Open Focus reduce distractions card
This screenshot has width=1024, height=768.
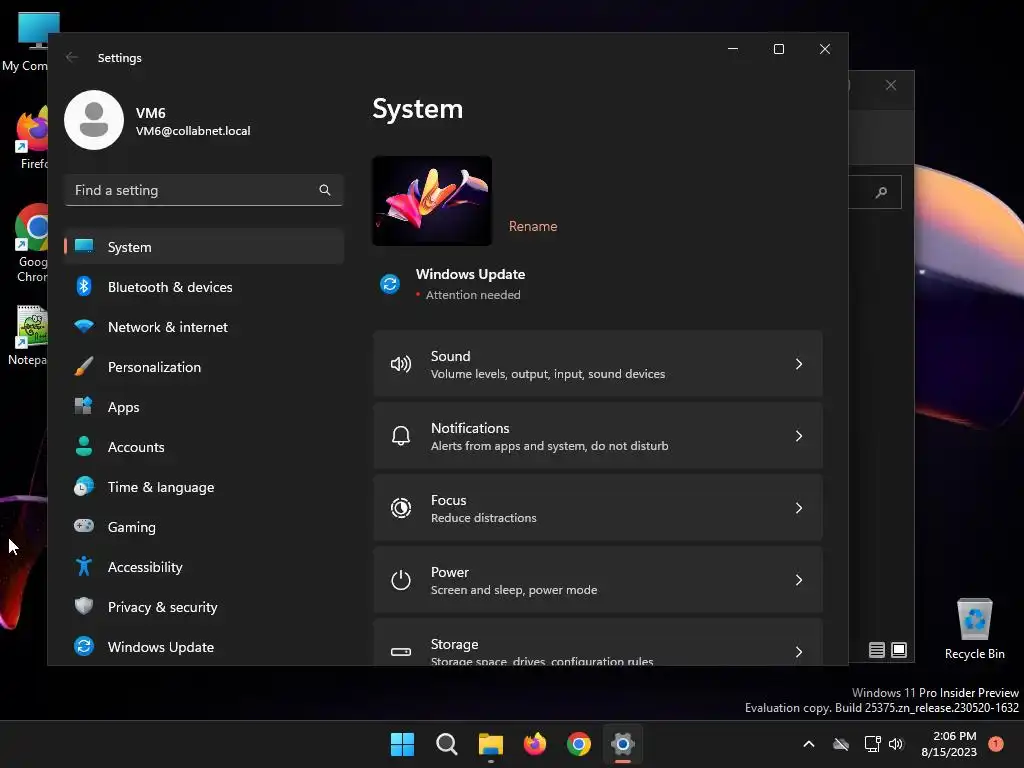[x=598, y=507]
